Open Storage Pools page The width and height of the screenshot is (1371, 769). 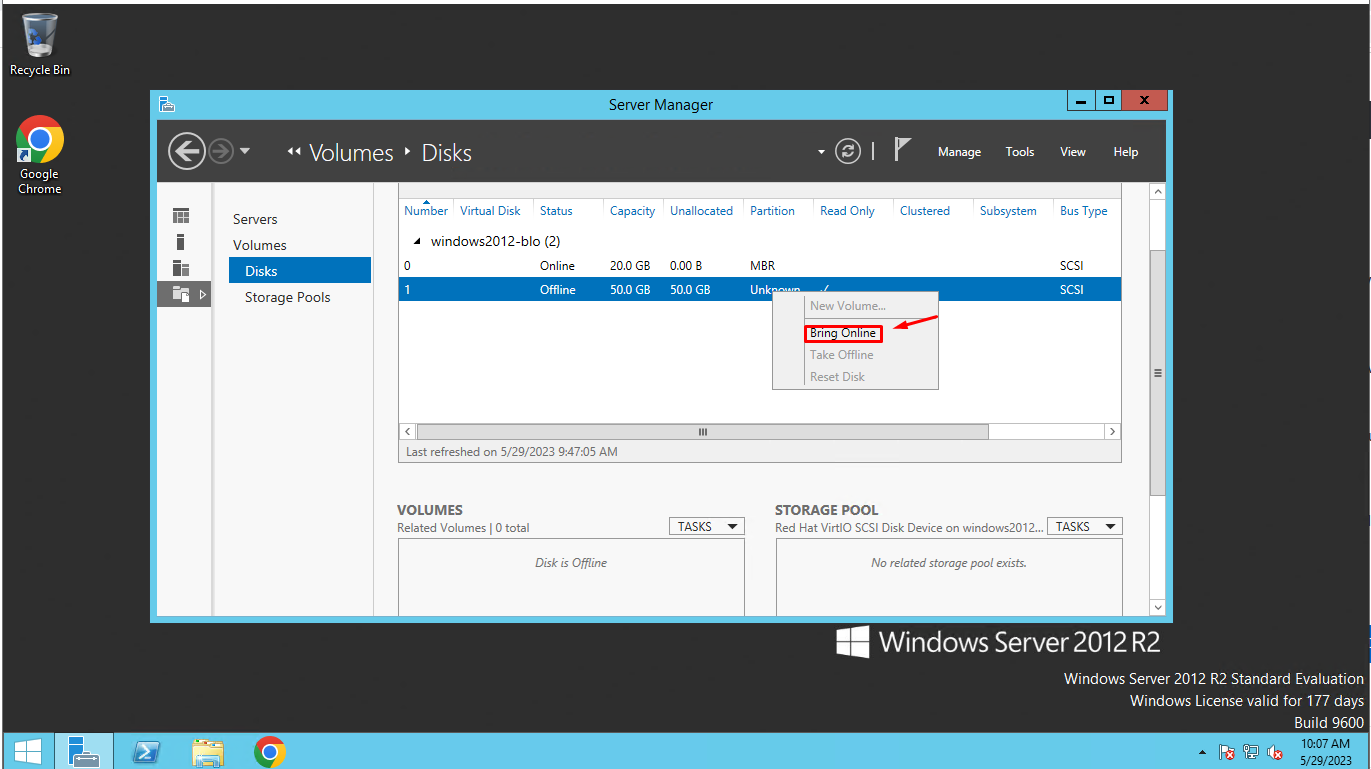[287, 297]
